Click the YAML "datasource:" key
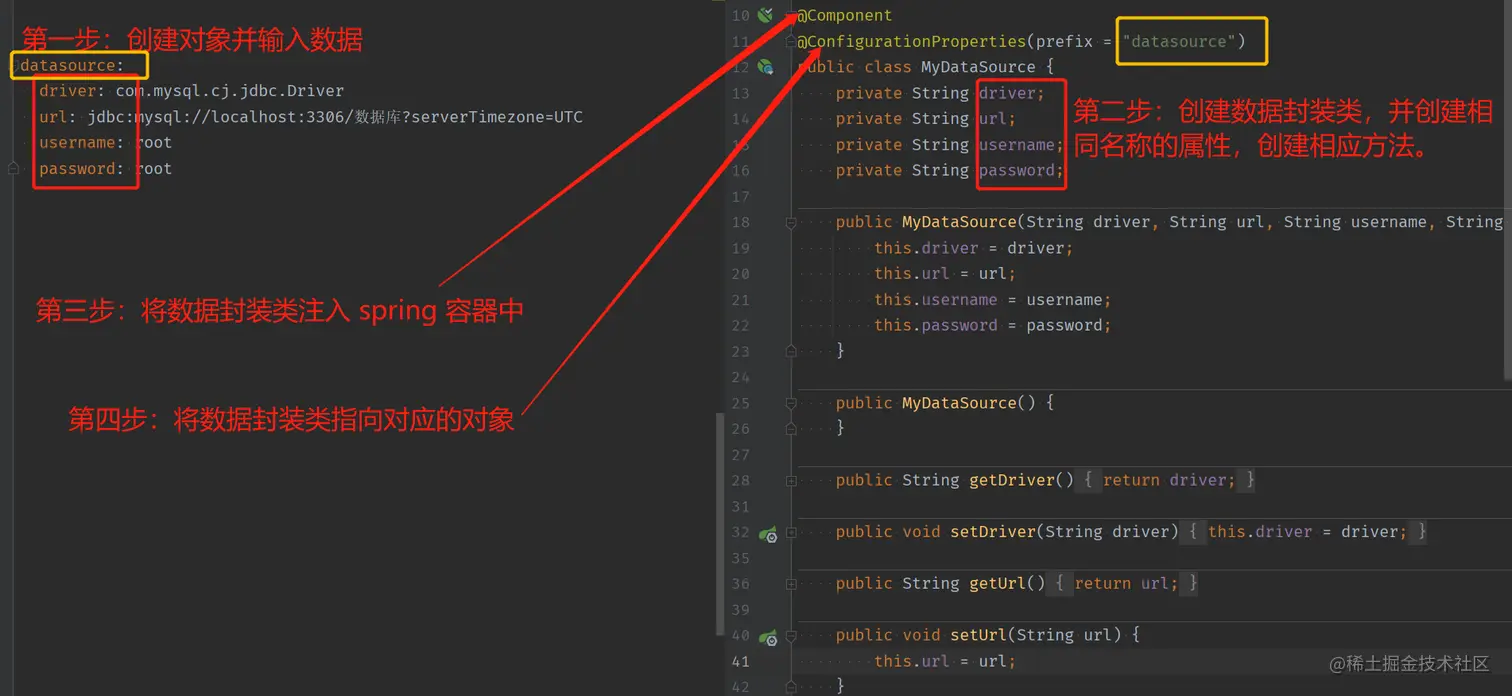 pyautogui.click(x=73, y=66)
